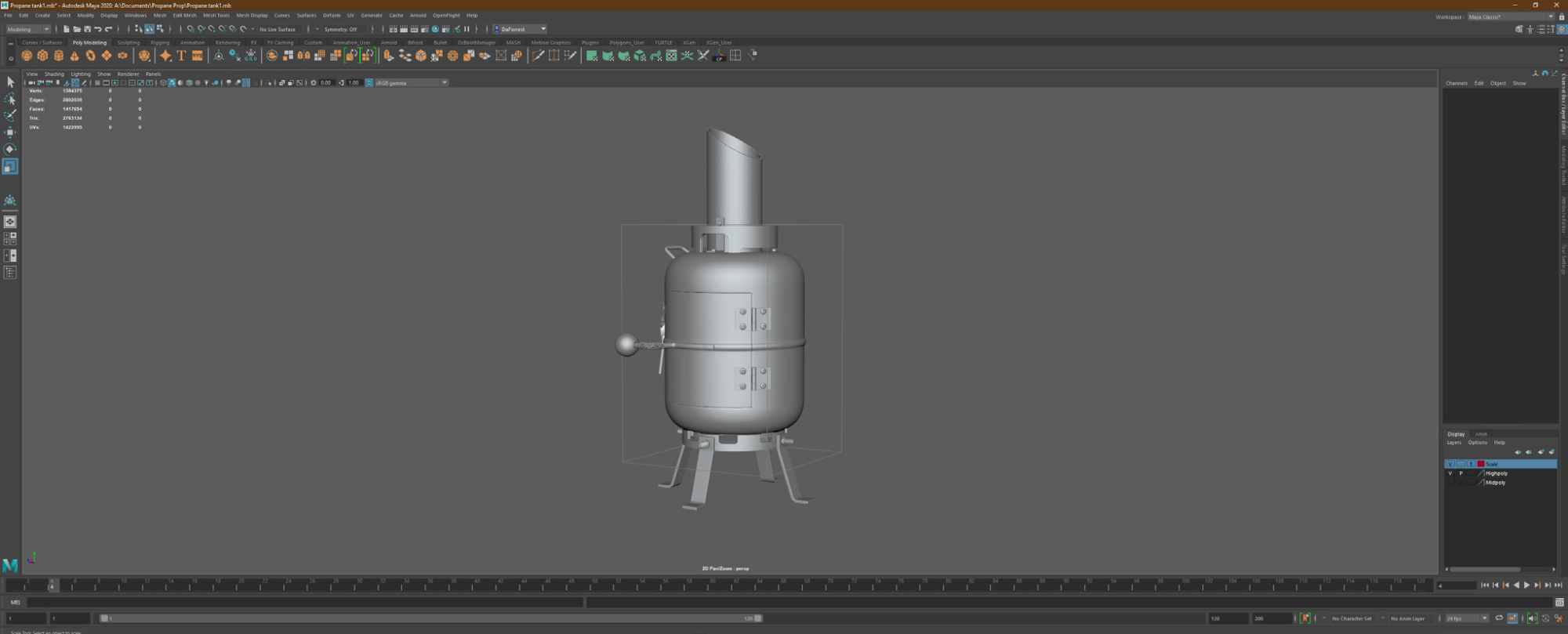The image size is (1568, 634).
Task: Toggle visibility of the Highpoly layer
Action: (1450, 473)
